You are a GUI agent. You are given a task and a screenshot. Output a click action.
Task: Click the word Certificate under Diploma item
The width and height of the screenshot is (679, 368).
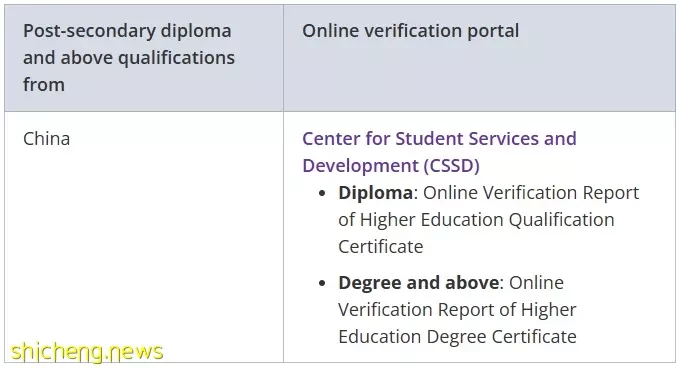[381, 247]
